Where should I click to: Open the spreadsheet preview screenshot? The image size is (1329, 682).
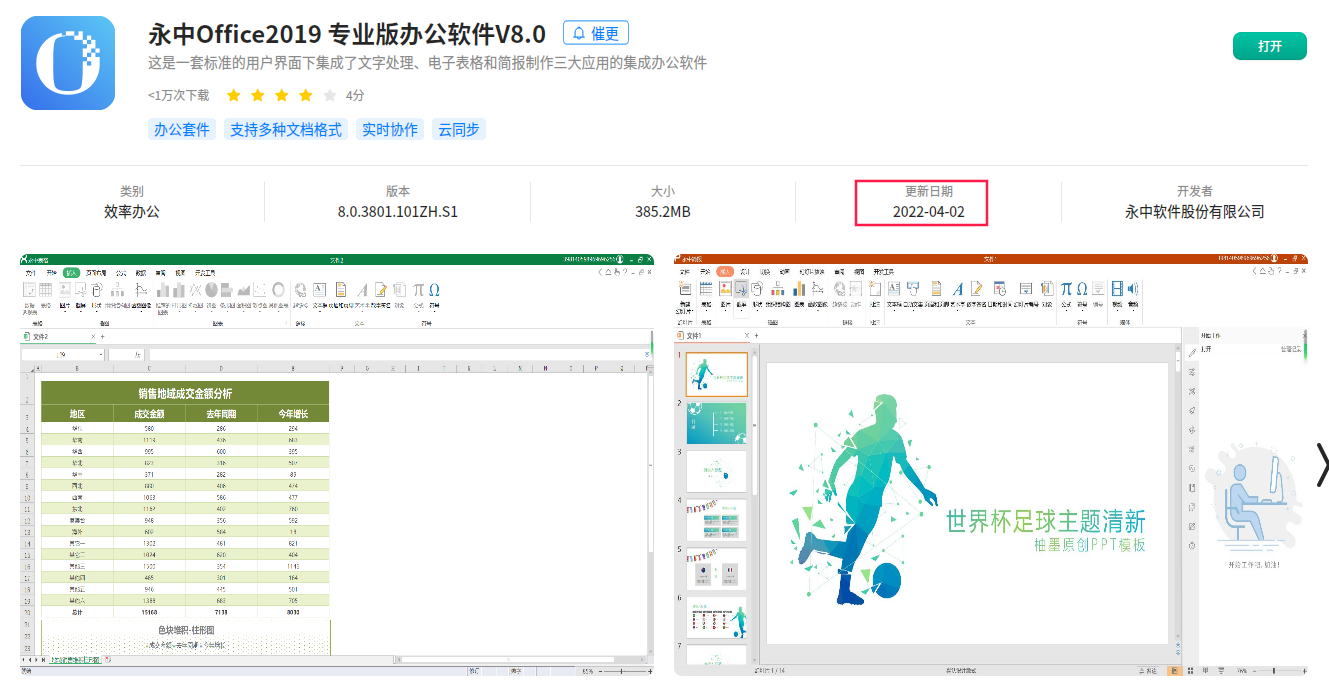pyautogui.click(x=338, y=464)
